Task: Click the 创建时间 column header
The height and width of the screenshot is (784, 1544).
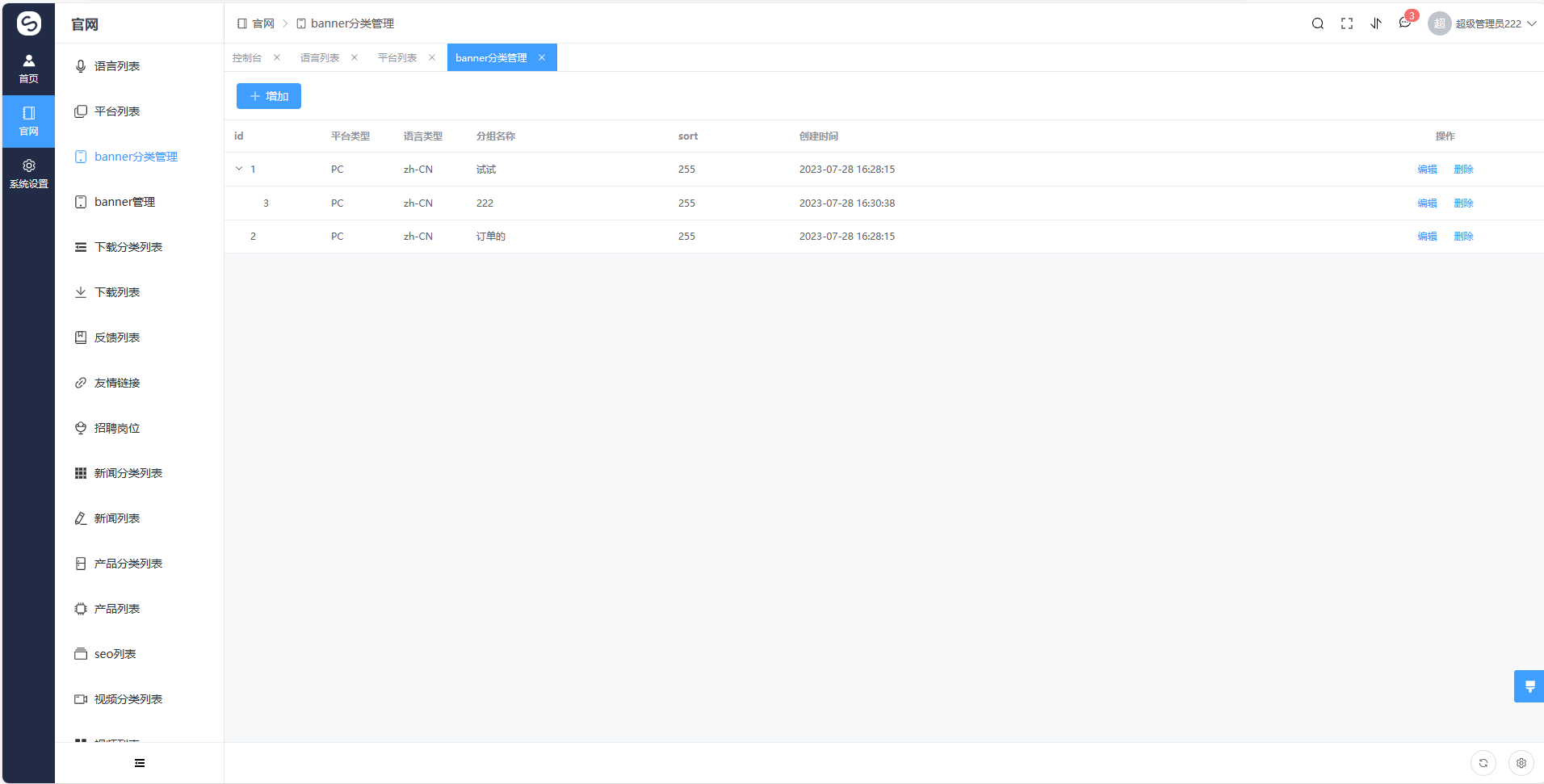Action: [x=819, y=136]
